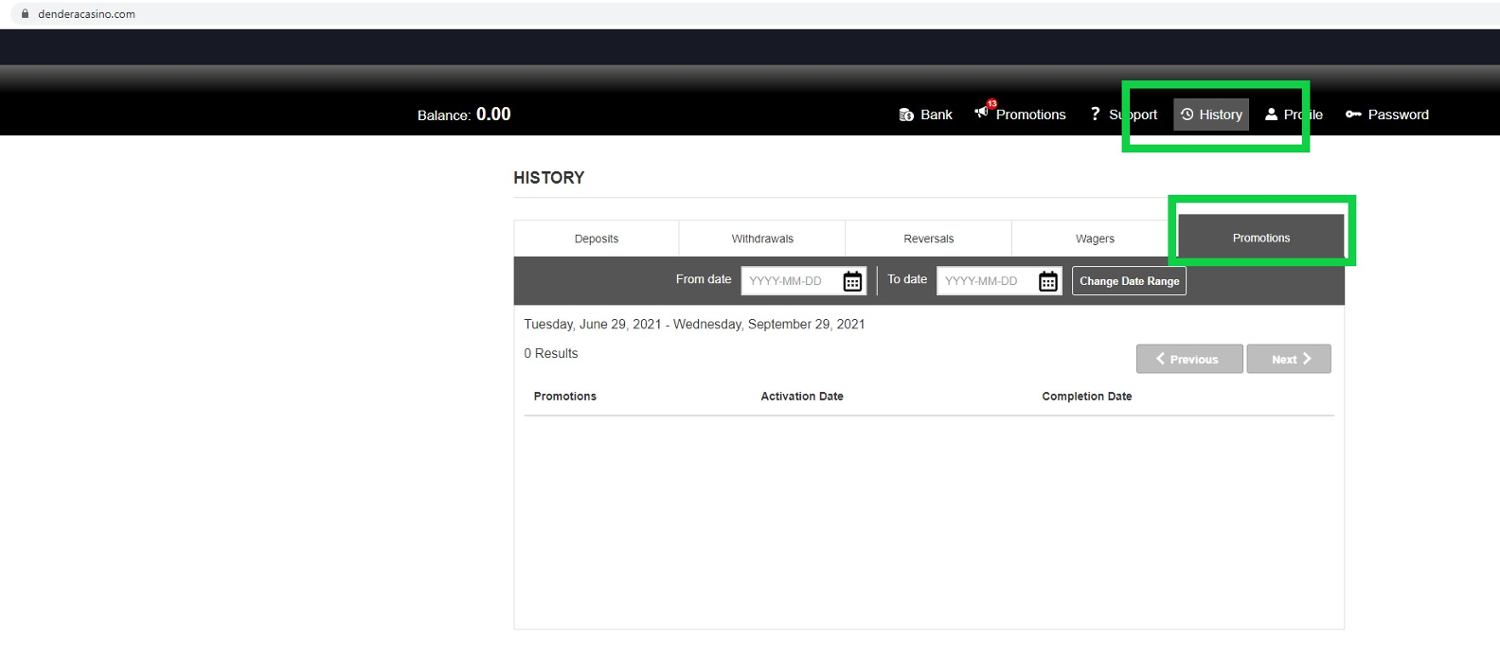Screen dimensions: 1500x655
Task: Go to Next results page
Action: [x=1289, y=359]
